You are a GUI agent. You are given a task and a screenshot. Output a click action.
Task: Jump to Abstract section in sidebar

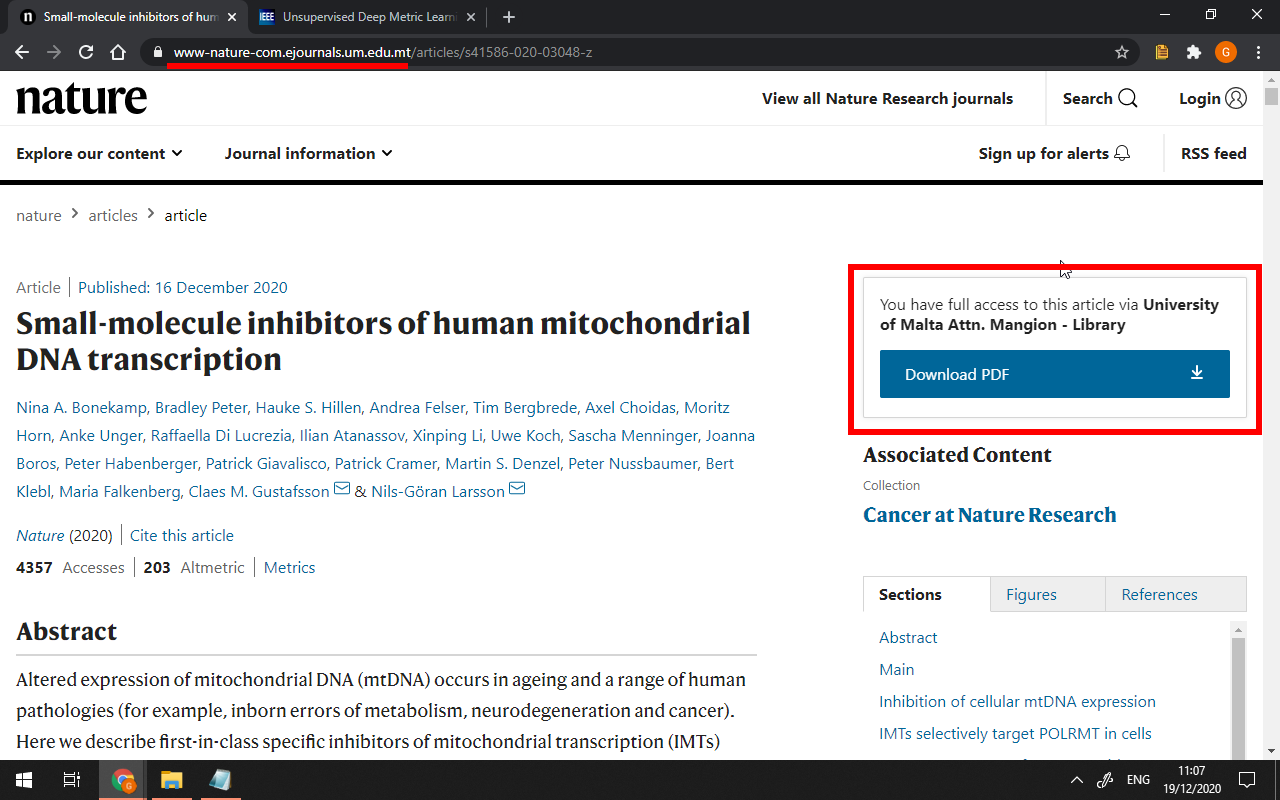(908, 637)
